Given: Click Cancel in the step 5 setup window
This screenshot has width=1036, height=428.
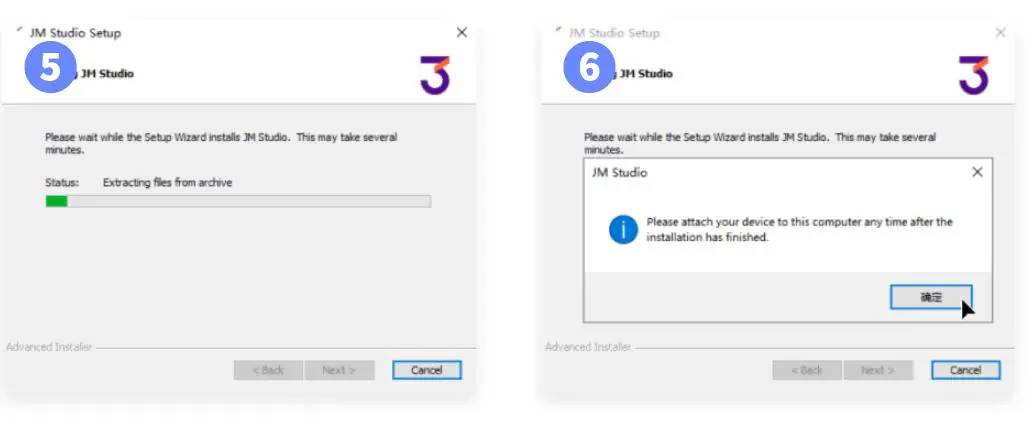Looking at the screenshot, I should pyautogui.click(x=427, y=370).
